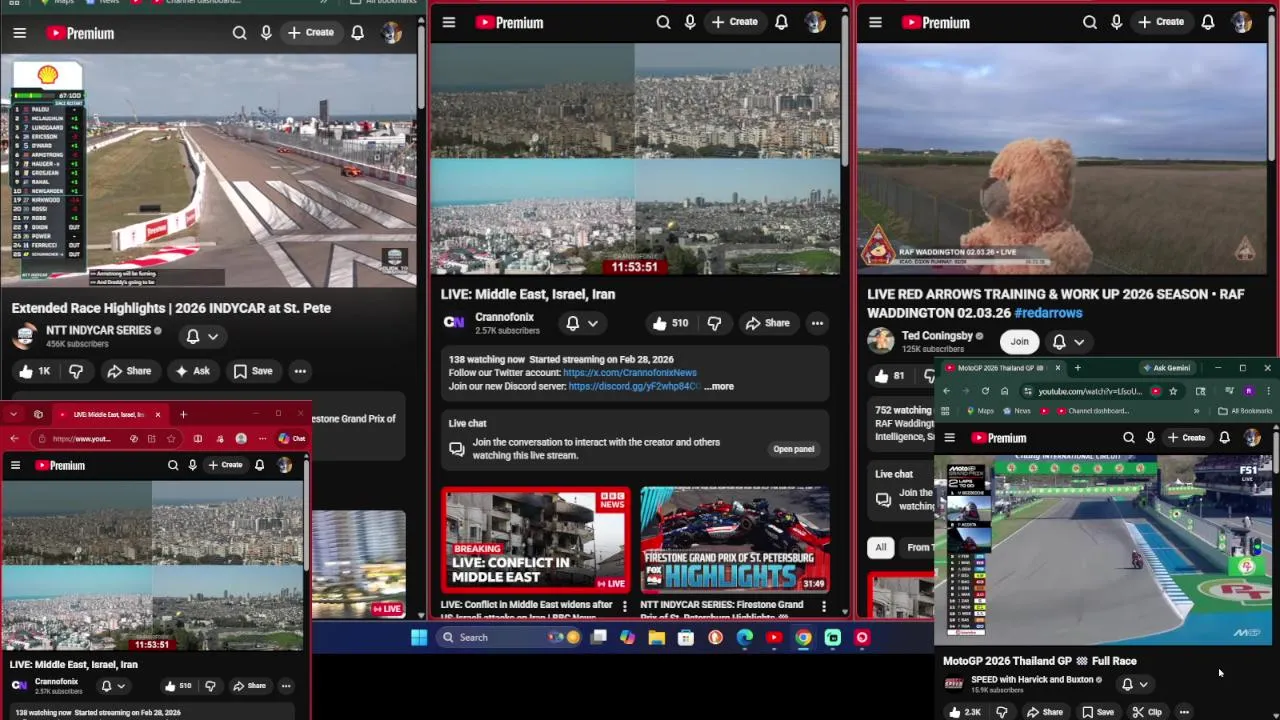This screenshot has width=1280, height=720.
Task: Select All filter chip in Red Arrows window
Action: 880,547
